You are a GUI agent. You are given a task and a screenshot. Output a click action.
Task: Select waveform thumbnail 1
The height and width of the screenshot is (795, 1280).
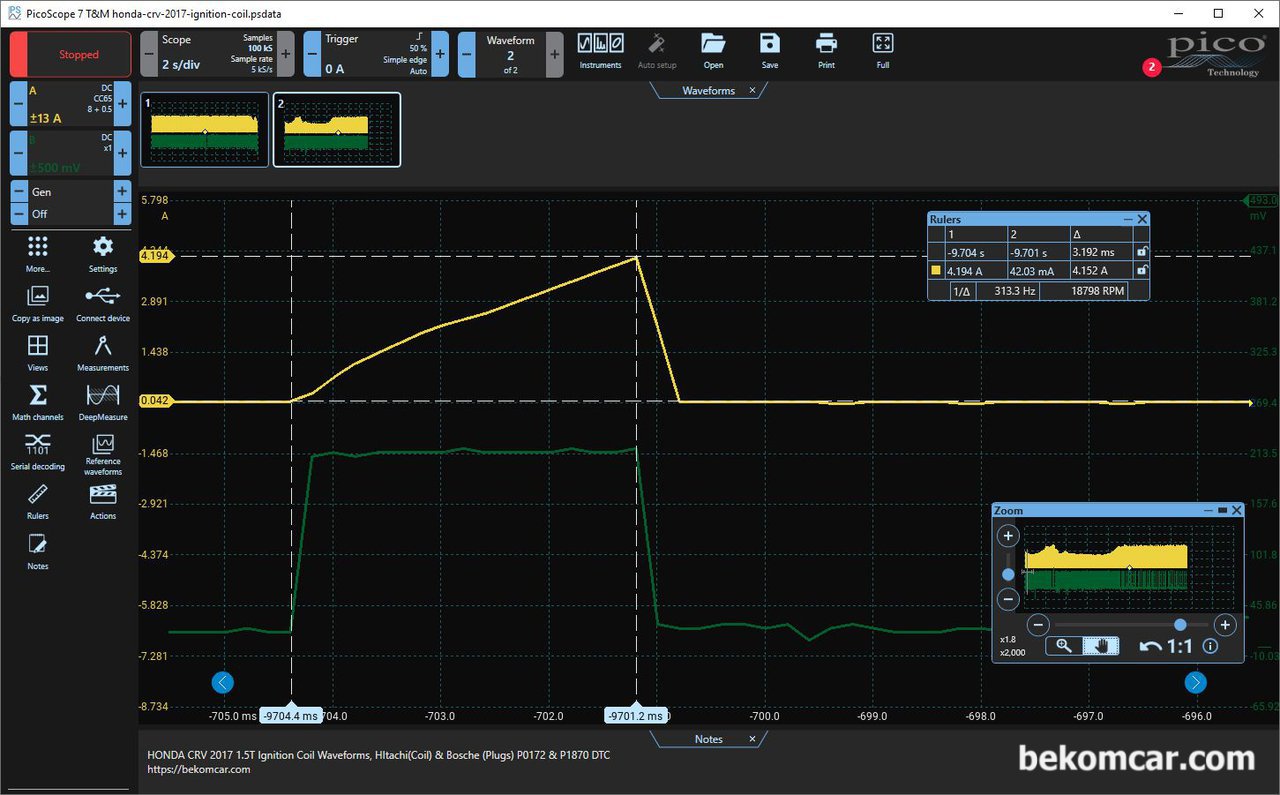tap(205, 129)
